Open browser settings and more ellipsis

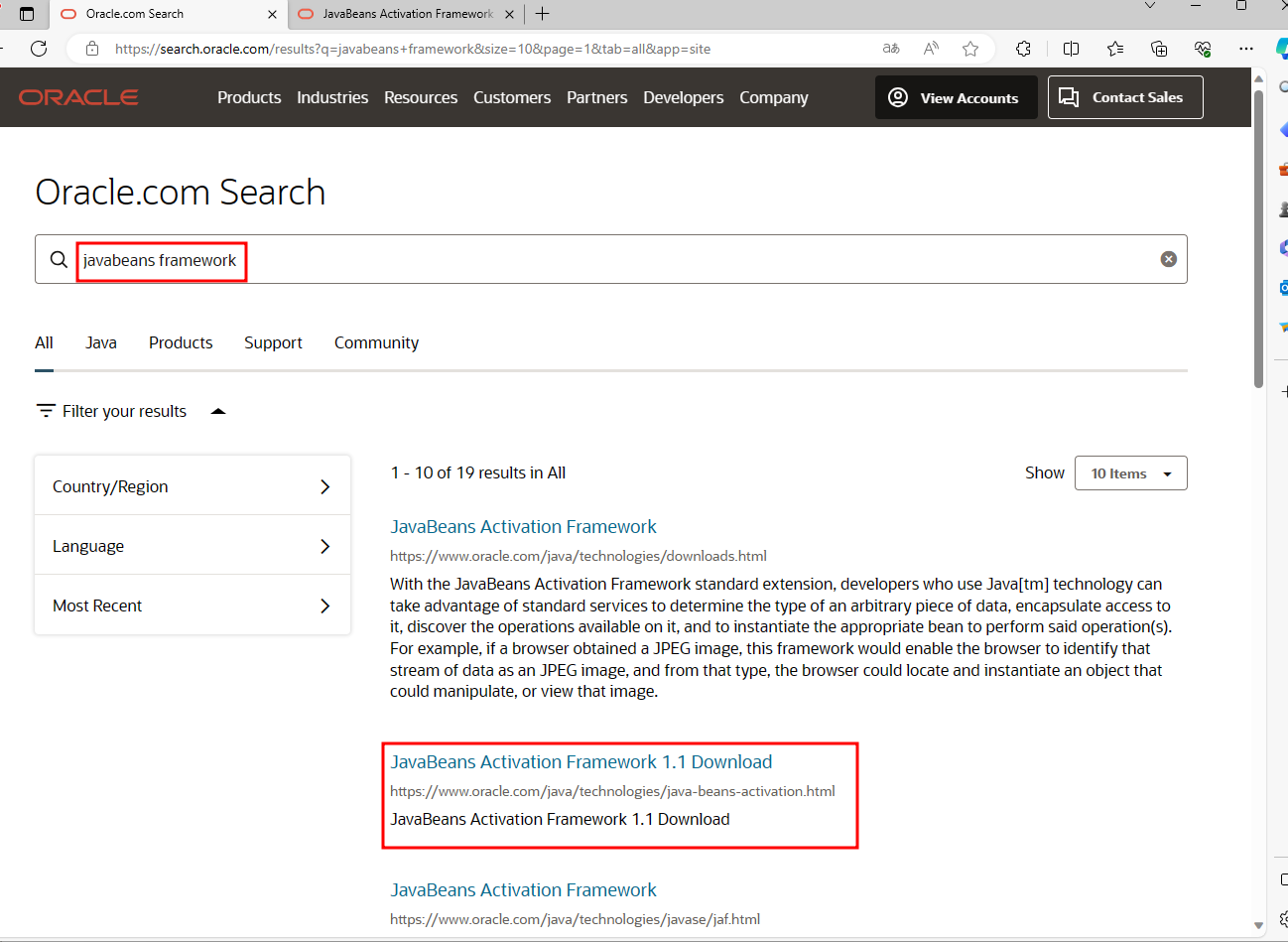point(1246,49)
